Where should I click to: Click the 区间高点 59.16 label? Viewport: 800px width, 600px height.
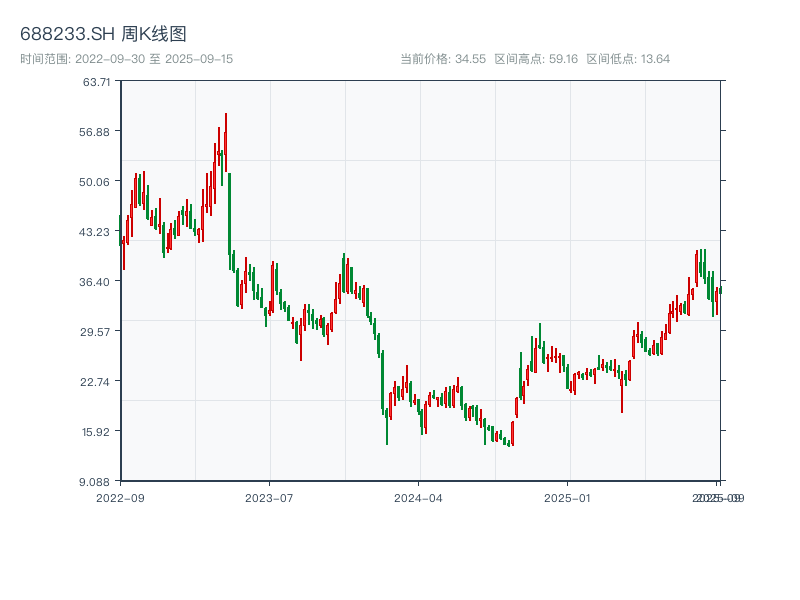point(536,59)
